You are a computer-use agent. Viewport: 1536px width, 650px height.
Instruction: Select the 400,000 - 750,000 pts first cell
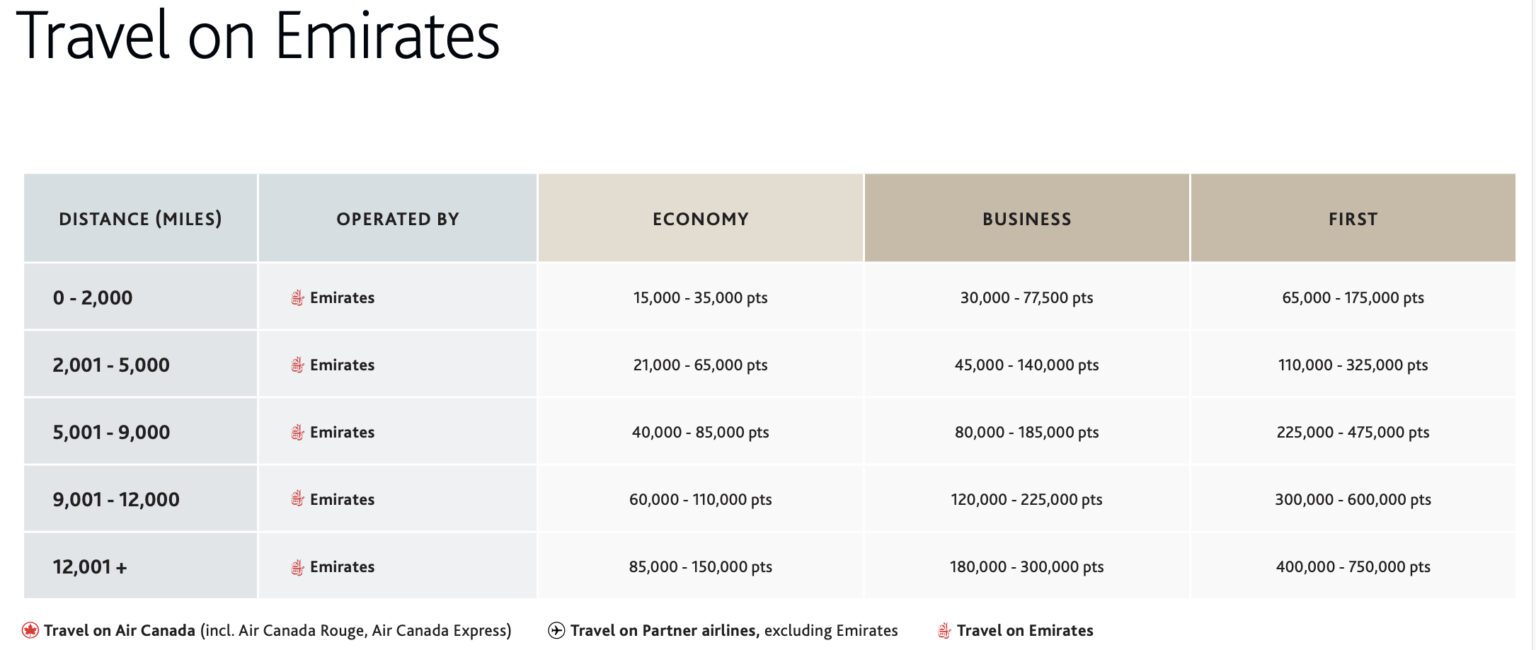[1353, 567]
